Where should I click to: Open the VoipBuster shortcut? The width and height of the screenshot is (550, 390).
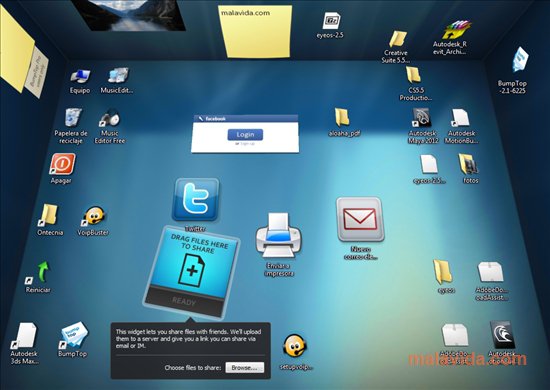point(94,215)
